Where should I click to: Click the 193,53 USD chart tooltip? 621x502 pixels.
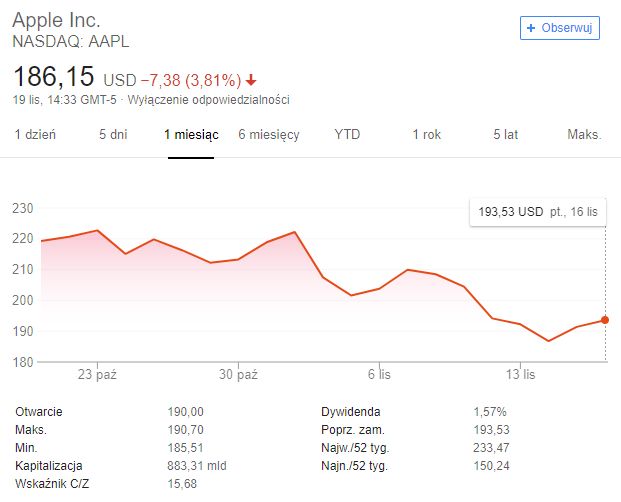537,212
